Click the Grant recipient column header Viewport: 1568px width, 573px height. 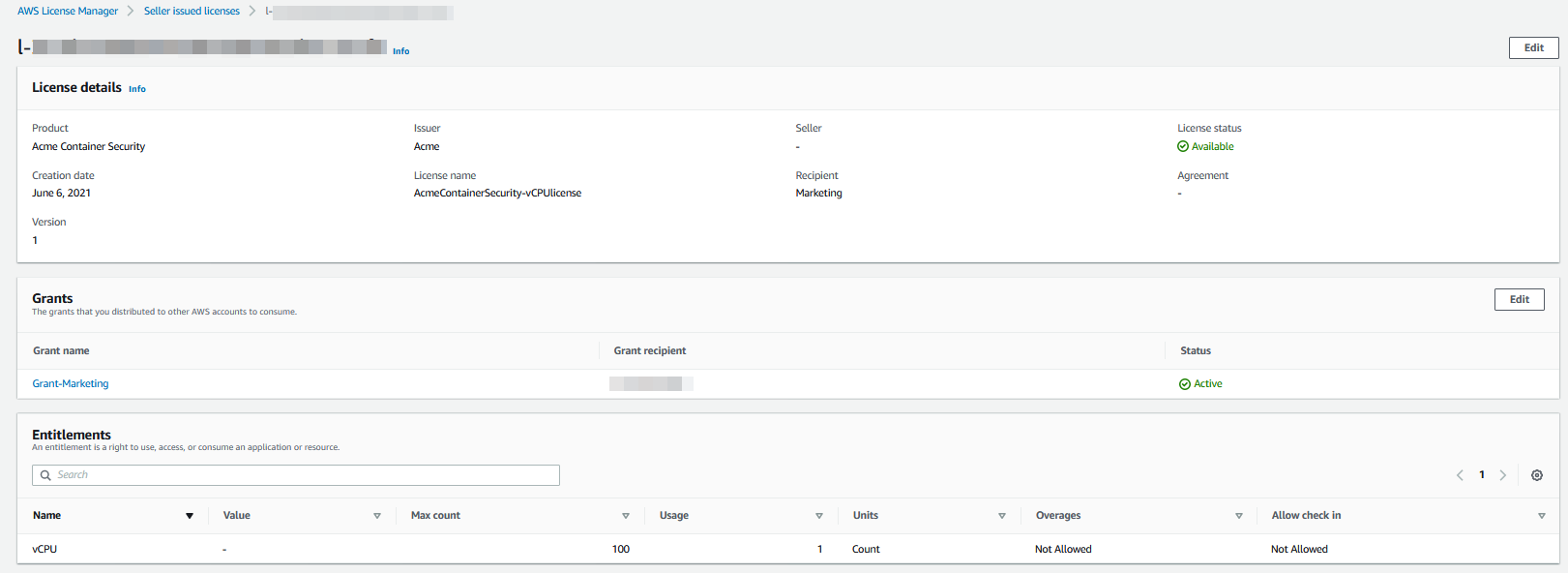coord(650,351)
